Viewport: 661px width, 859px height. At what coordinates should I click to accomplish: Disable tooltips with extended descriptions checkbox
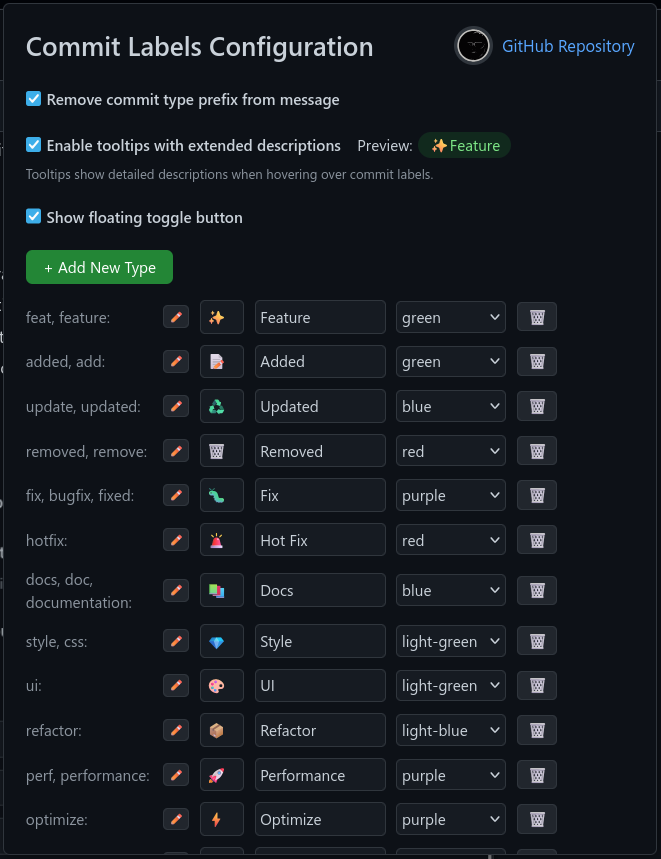click(33, 145)
